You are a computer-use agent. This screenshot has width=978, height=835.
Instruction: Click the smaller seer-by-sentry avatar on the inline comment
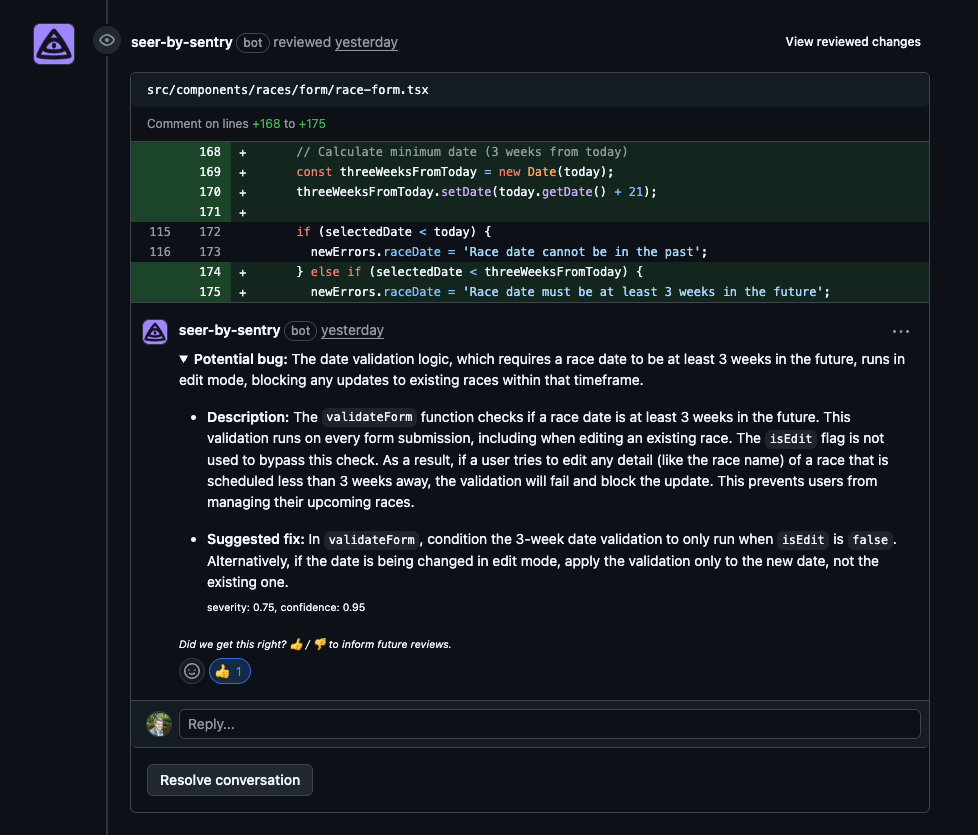pyautogui.click(x=154, y=331)
